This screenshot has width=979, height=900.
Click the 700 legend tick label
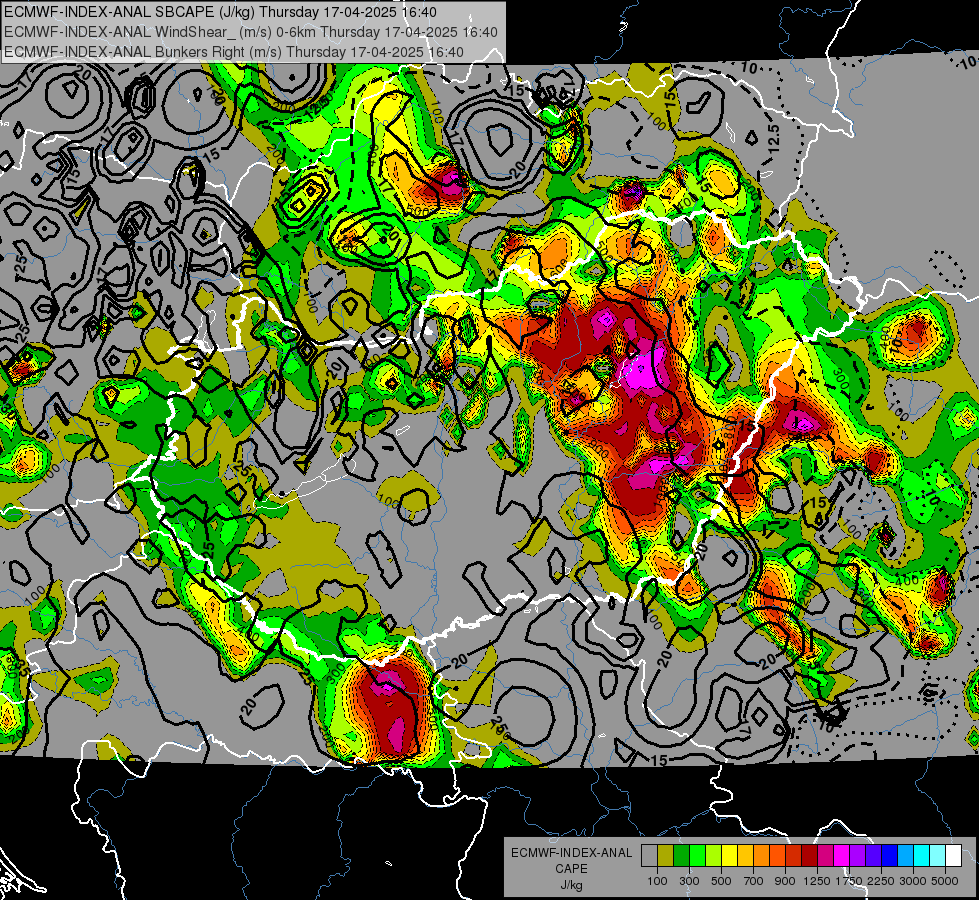click(x=754, y=881)
